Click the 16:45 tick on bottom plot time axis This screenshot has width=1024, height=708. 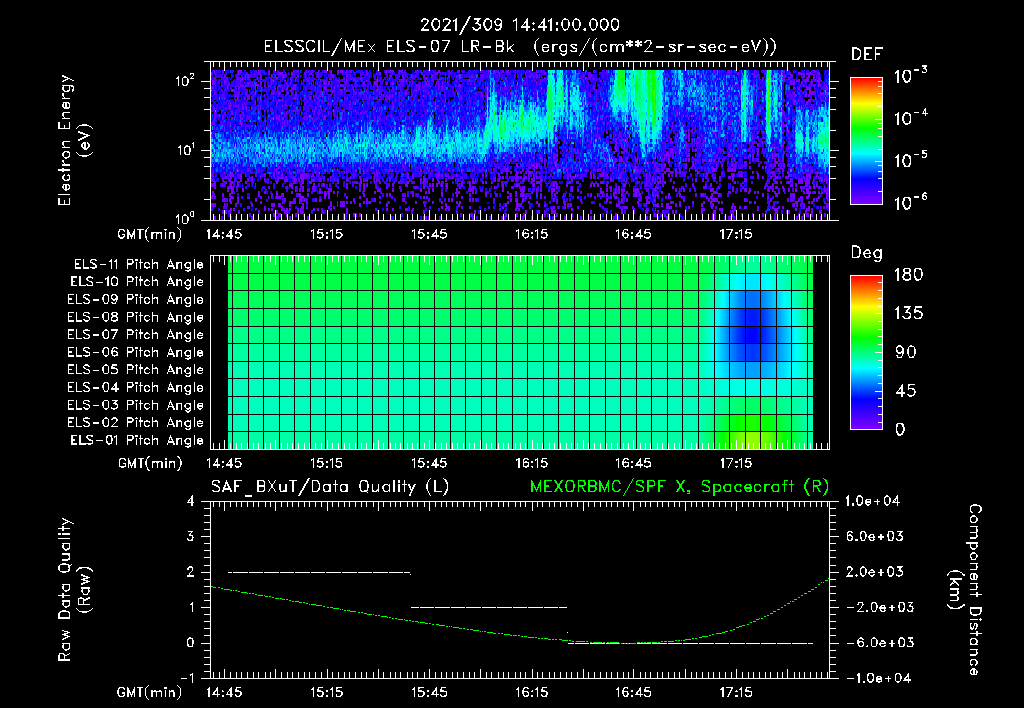click(633, 692)
